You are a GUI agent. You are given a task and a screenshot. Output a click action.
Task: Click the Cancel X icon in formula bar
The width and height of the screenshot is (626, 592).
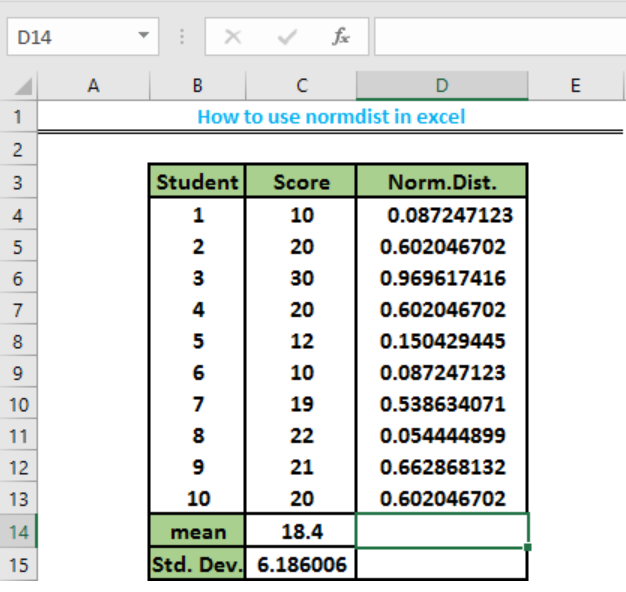point(233,37)
